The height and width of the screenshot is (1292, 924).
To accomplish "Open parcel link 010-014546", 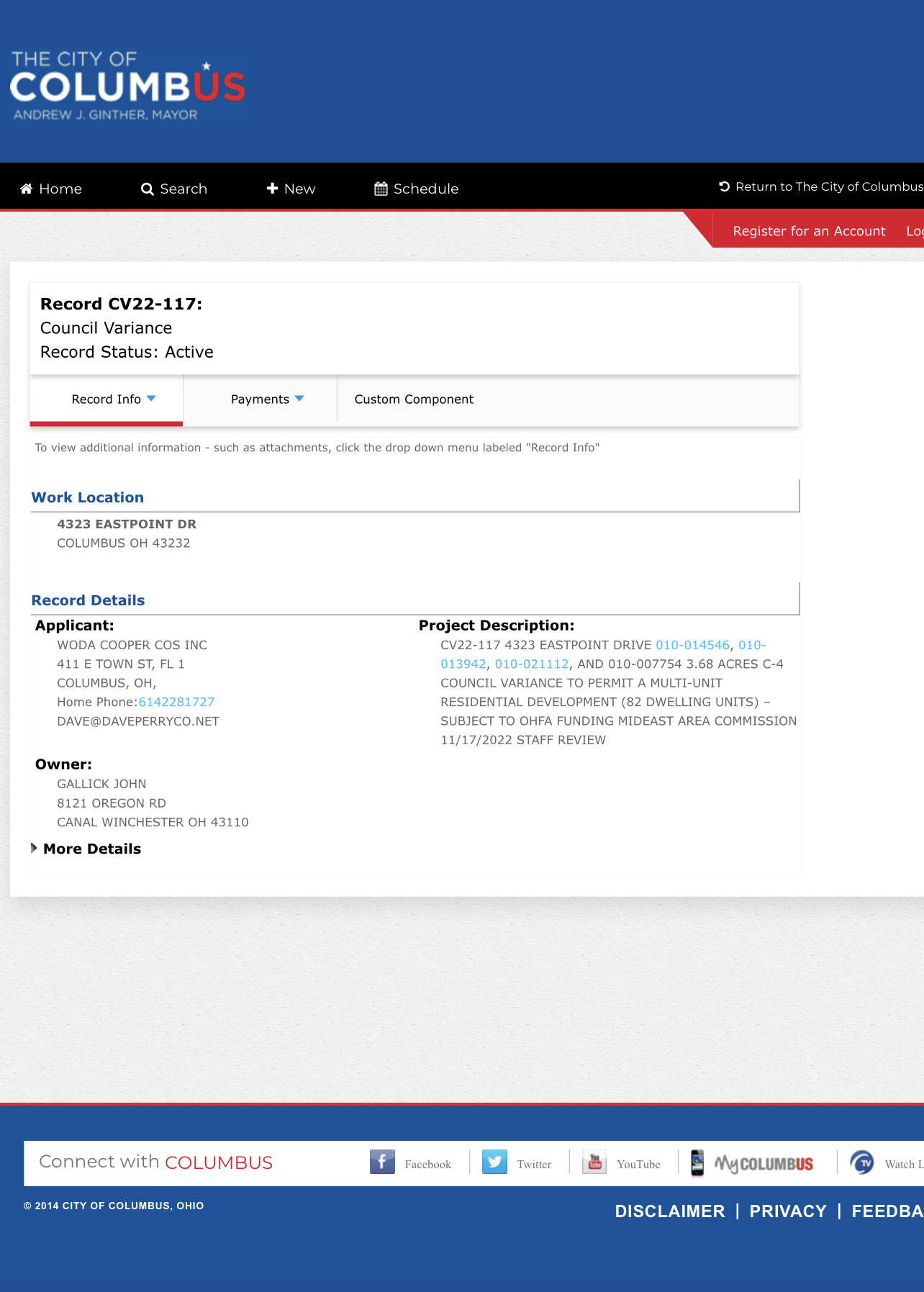I will (x=692, y=645).
